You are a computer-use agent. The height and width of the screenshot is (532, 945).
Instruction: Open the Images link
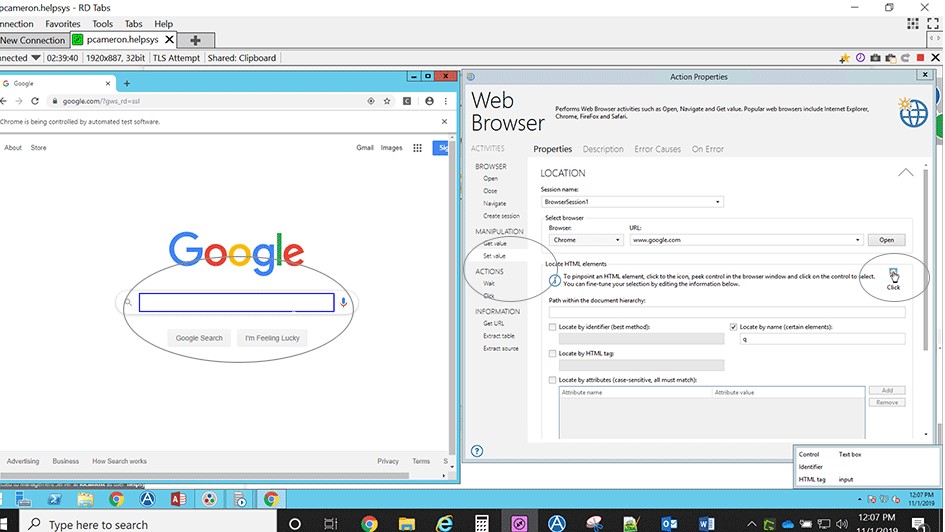tap(391, 148)
